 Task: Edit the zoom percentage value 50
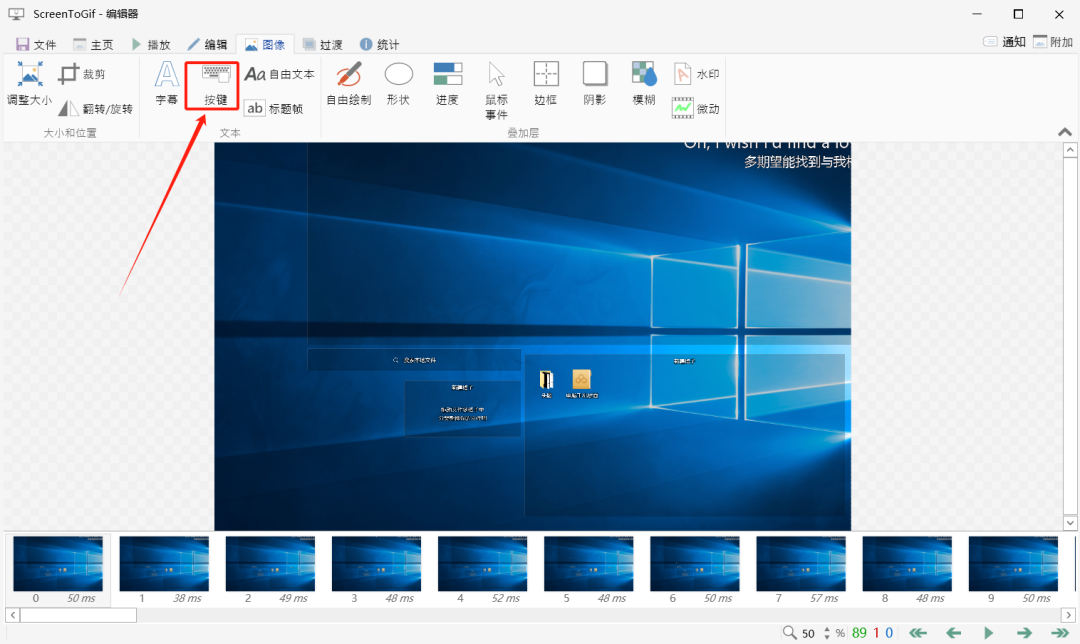pyautogui.click(x=809, y=633)
